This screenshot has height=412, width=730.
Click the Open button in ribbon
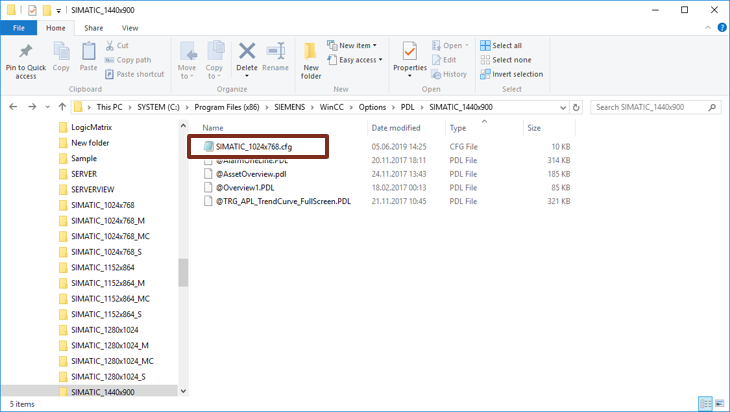(x=450, y=46)
